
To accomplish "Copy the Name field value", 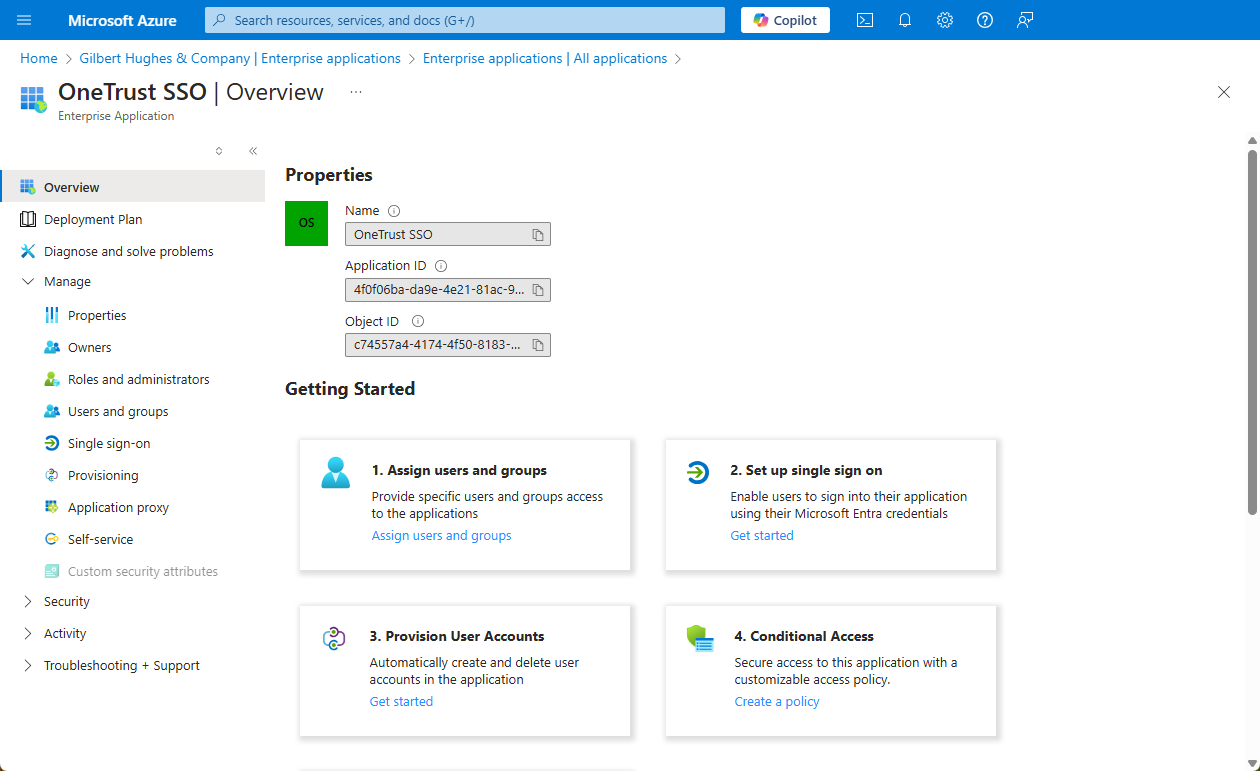I will tap(538, 235).
